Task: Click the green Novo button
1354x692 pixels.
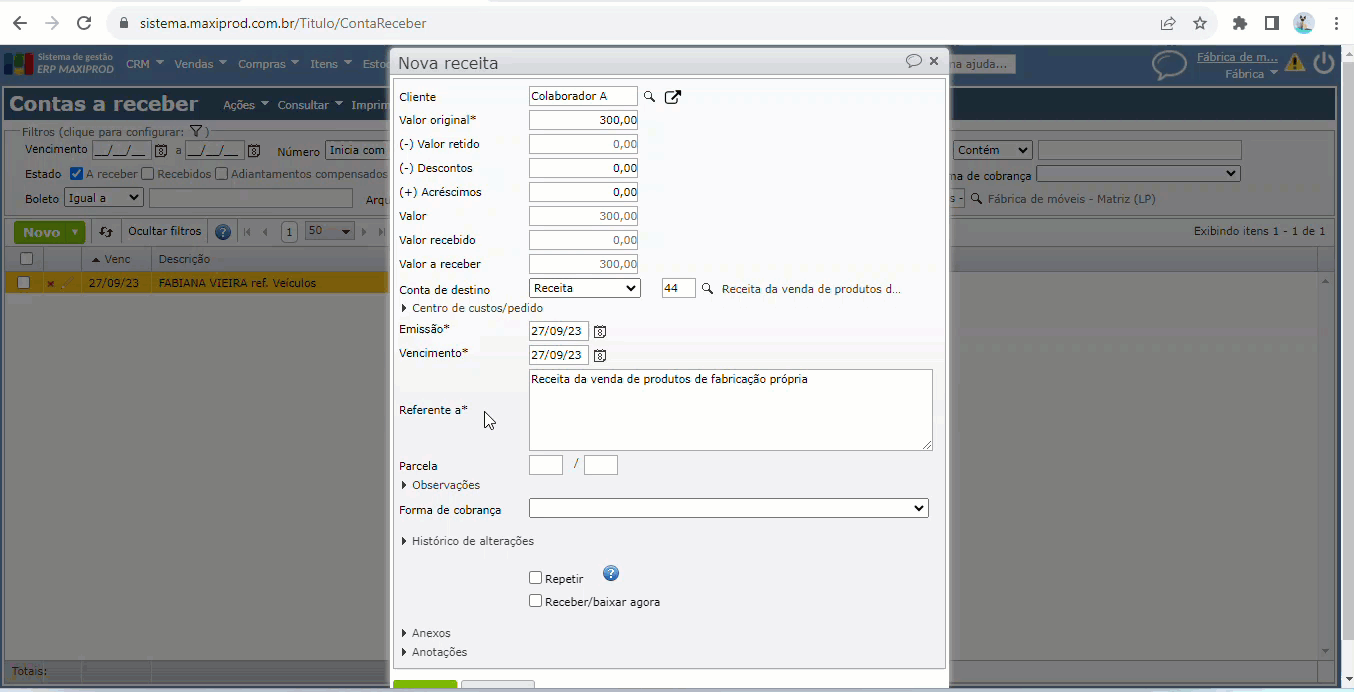Action: tap(41, 232)
